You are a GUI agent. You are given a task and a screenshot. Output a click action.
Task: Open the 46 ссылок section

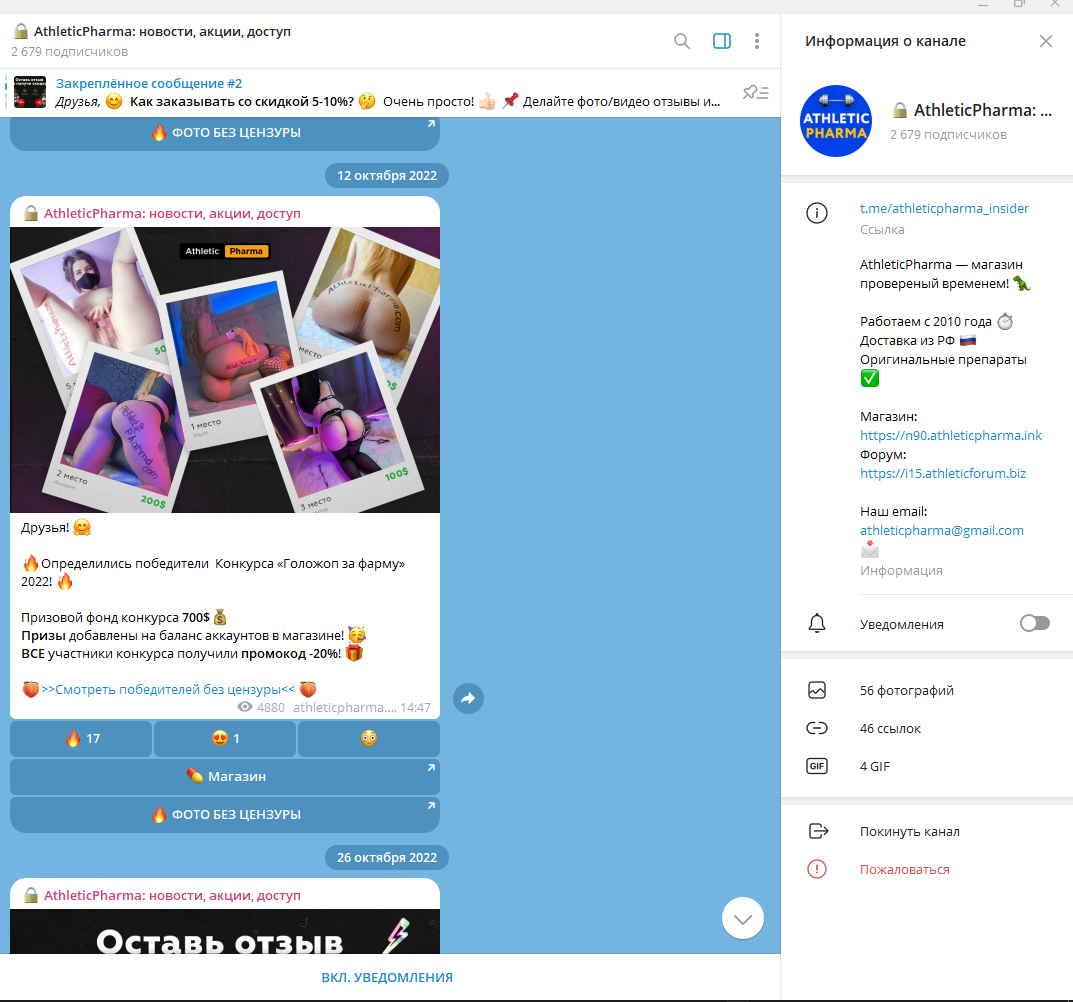click(x=890, y=728)
